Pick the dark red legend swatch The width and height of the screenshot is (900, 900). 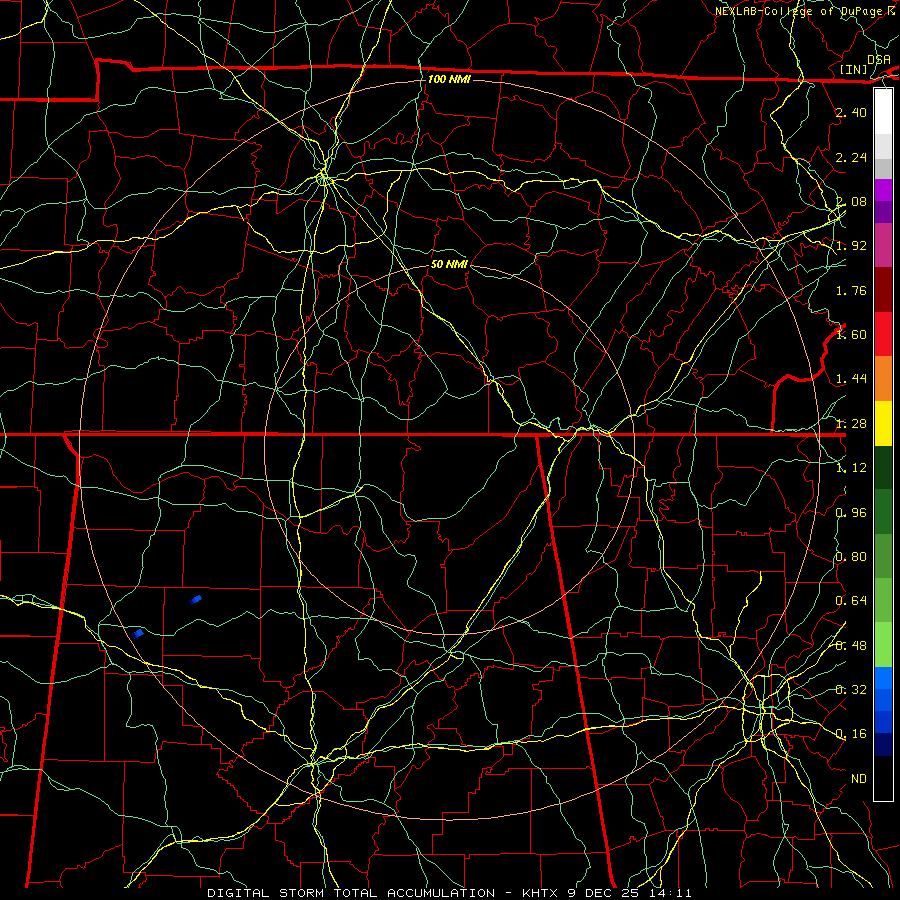point(883,290)
